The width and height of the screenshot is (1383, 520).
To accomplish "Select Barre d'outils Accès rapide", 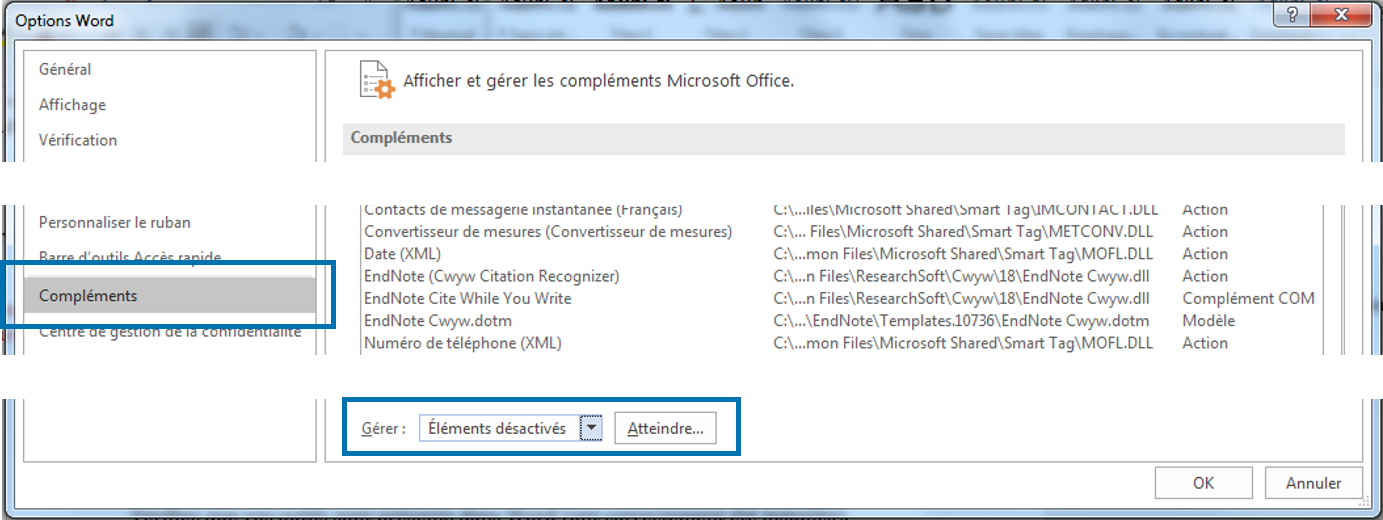I will tap(130, 257).
